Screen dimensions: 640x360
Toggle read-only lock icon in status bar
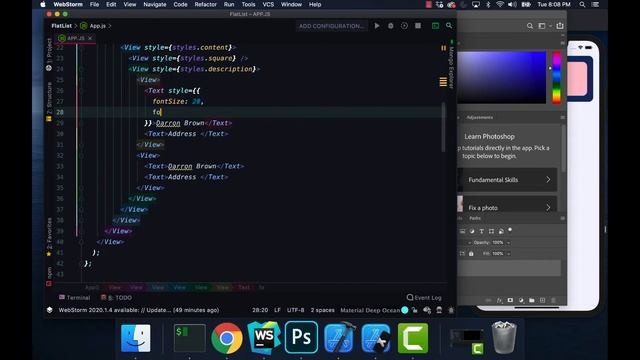(x=415, y=310)
